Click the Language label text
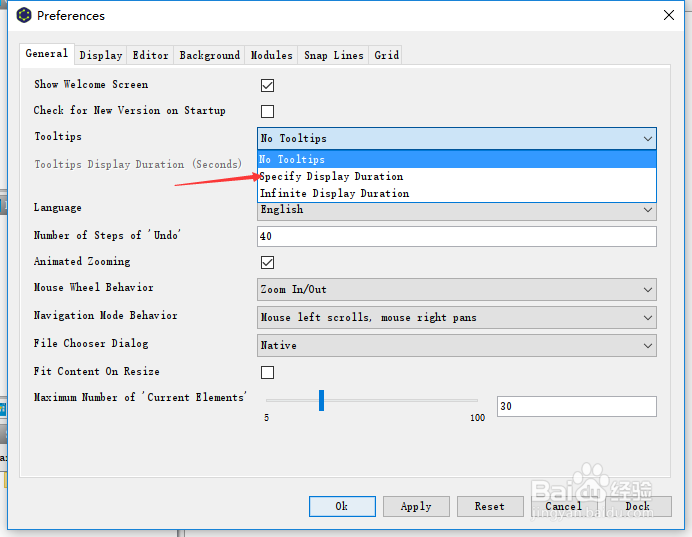692x537 pixels. pyautogui.click(x=57, y=208)
